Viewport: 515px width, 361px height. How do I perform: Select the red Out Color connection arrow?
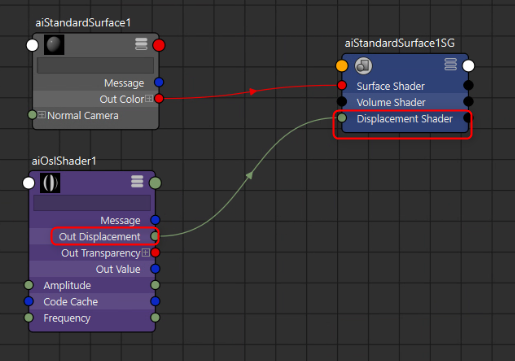coord(253,91)
